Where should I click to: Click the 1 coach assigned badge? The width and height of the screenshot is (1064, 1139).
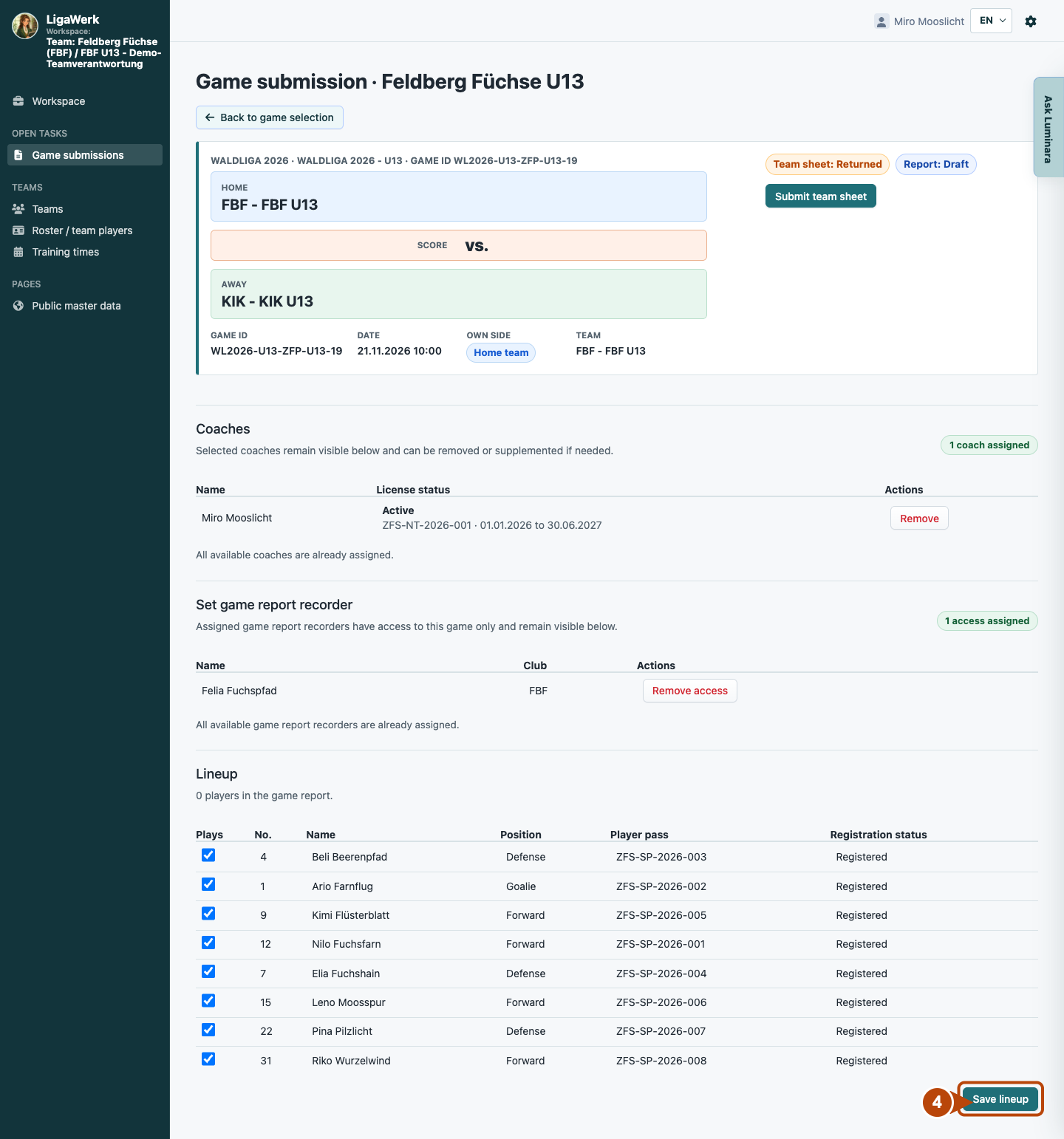[989, 445]
